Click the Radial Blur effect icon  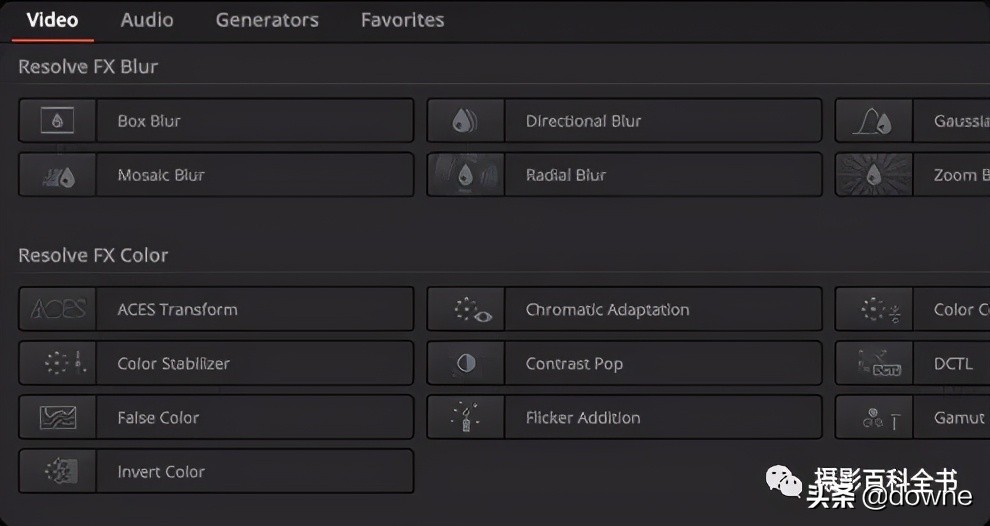pos(465,175)
